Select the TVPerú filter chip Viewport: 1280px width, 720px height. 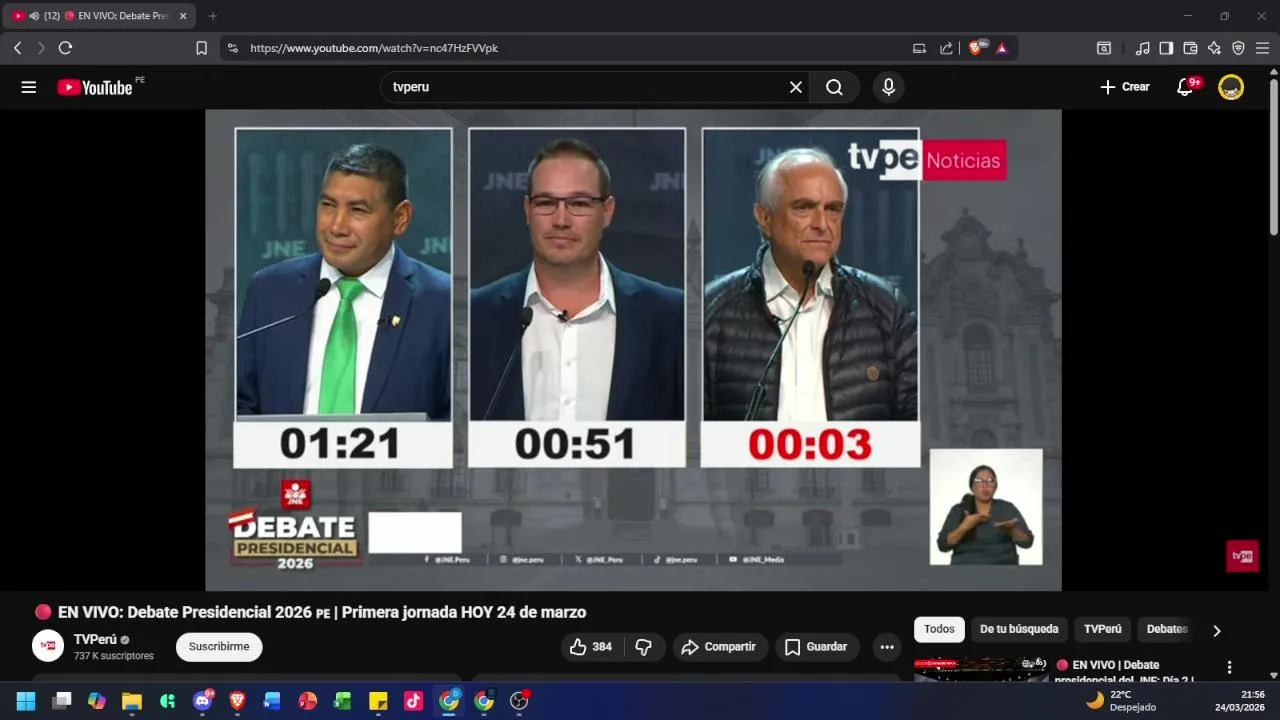coord(1103,629)
